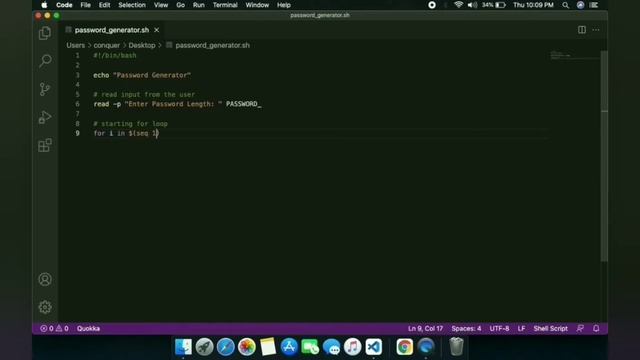The width and height of the screenshot is (640, 360).
Task: Click line 3 echo Password Generator
Action: (x=142, y=75)
